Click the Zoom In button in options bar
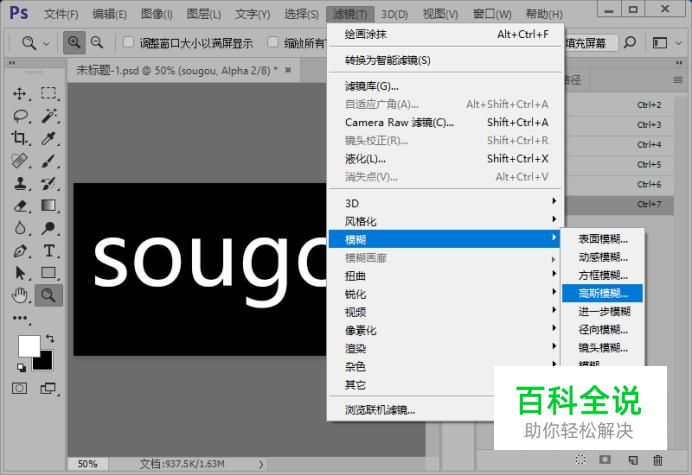 74,42
